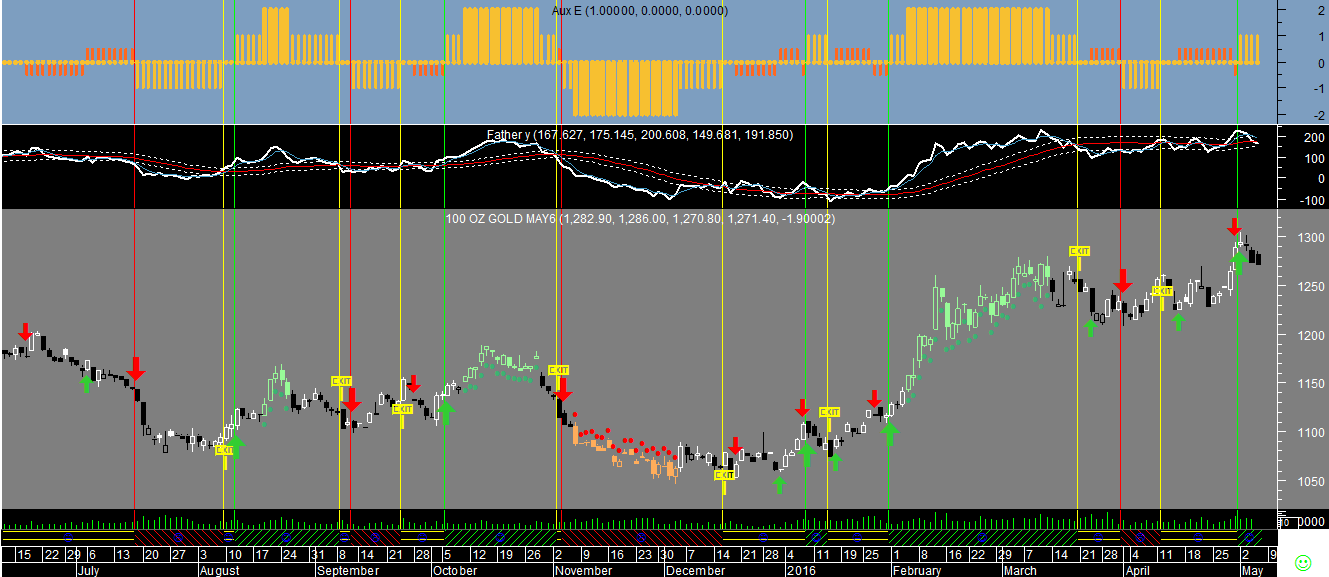Select the EXIT marker in mid April
1329x577 pixels.
pyautogui.click(x=1162, y=291)
